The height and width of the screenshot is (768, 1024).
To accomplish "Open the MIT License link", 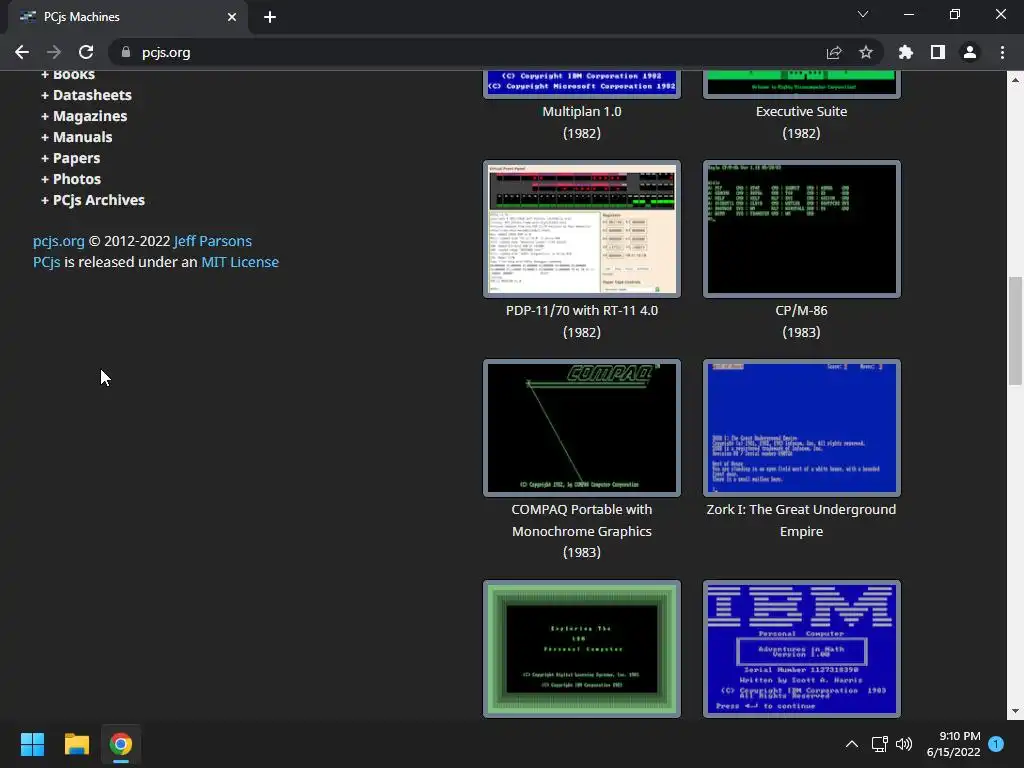I will [x=240, y=262].
